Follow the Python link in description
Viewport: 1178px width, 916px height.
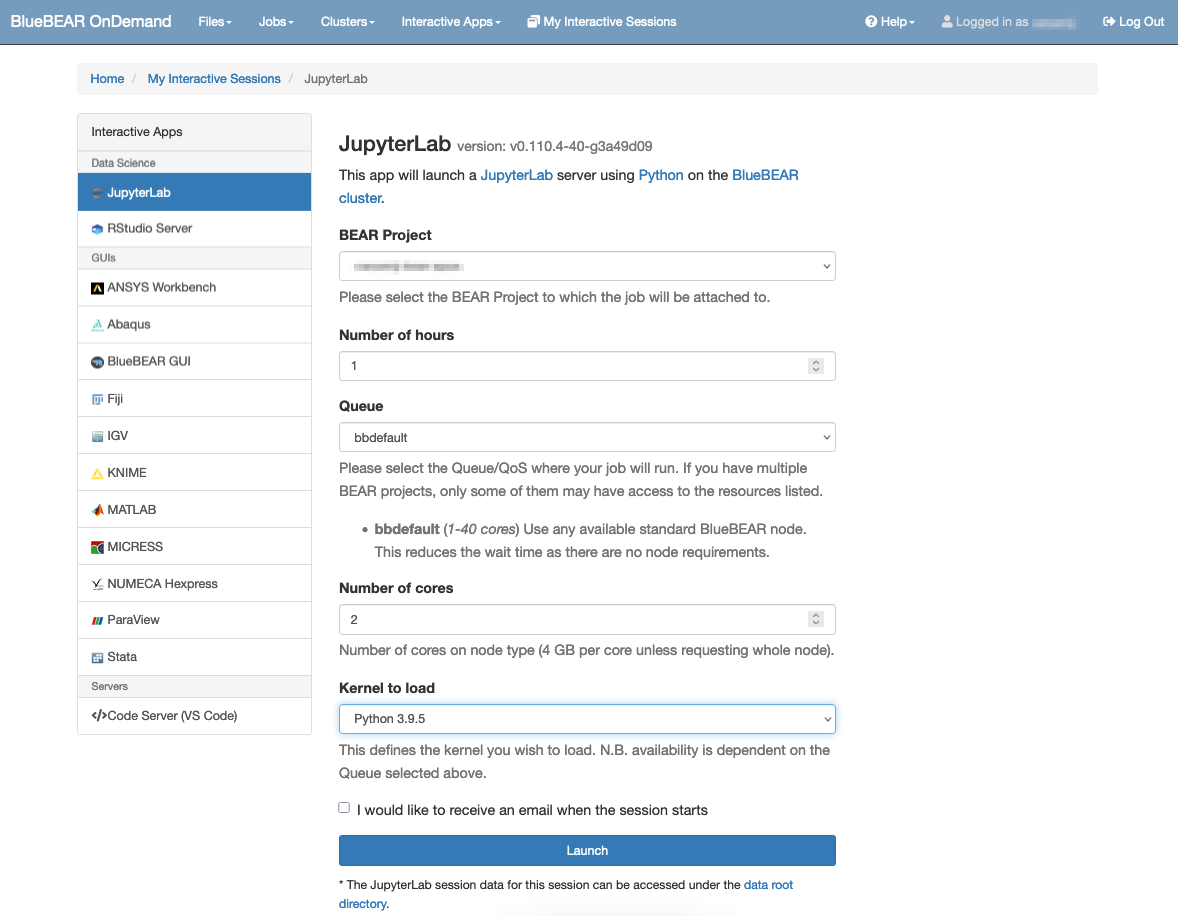661,175
